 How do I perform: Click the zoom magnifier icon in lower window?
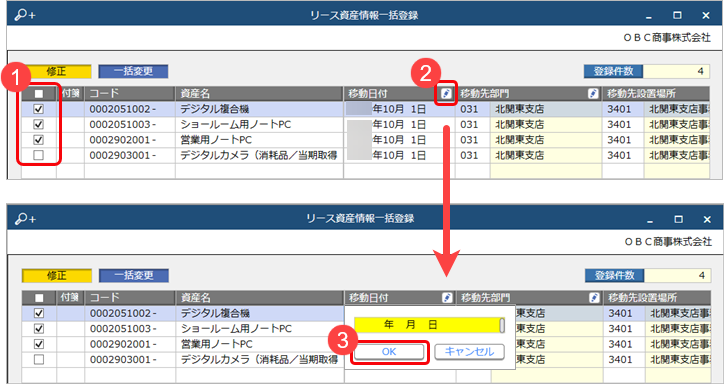tap(24, 219)
